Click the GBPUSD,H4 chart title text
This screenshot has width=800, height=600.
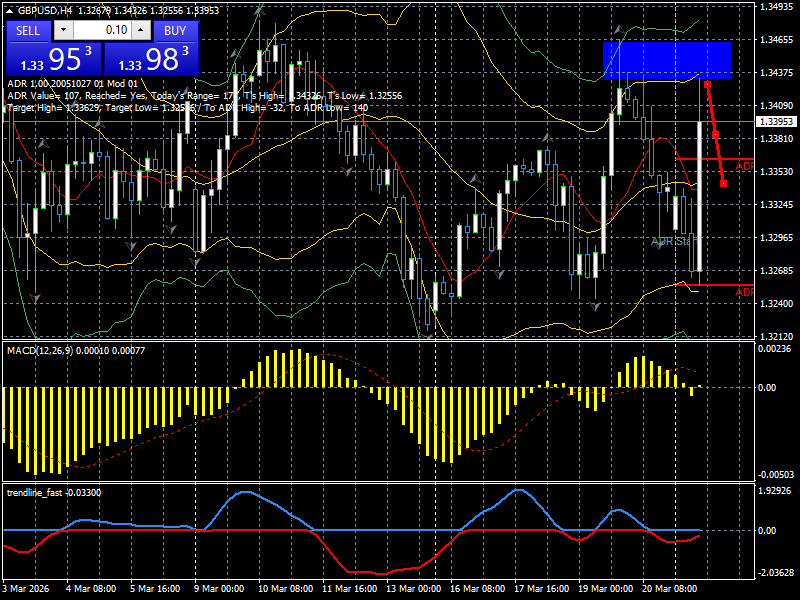click(44, 10)
